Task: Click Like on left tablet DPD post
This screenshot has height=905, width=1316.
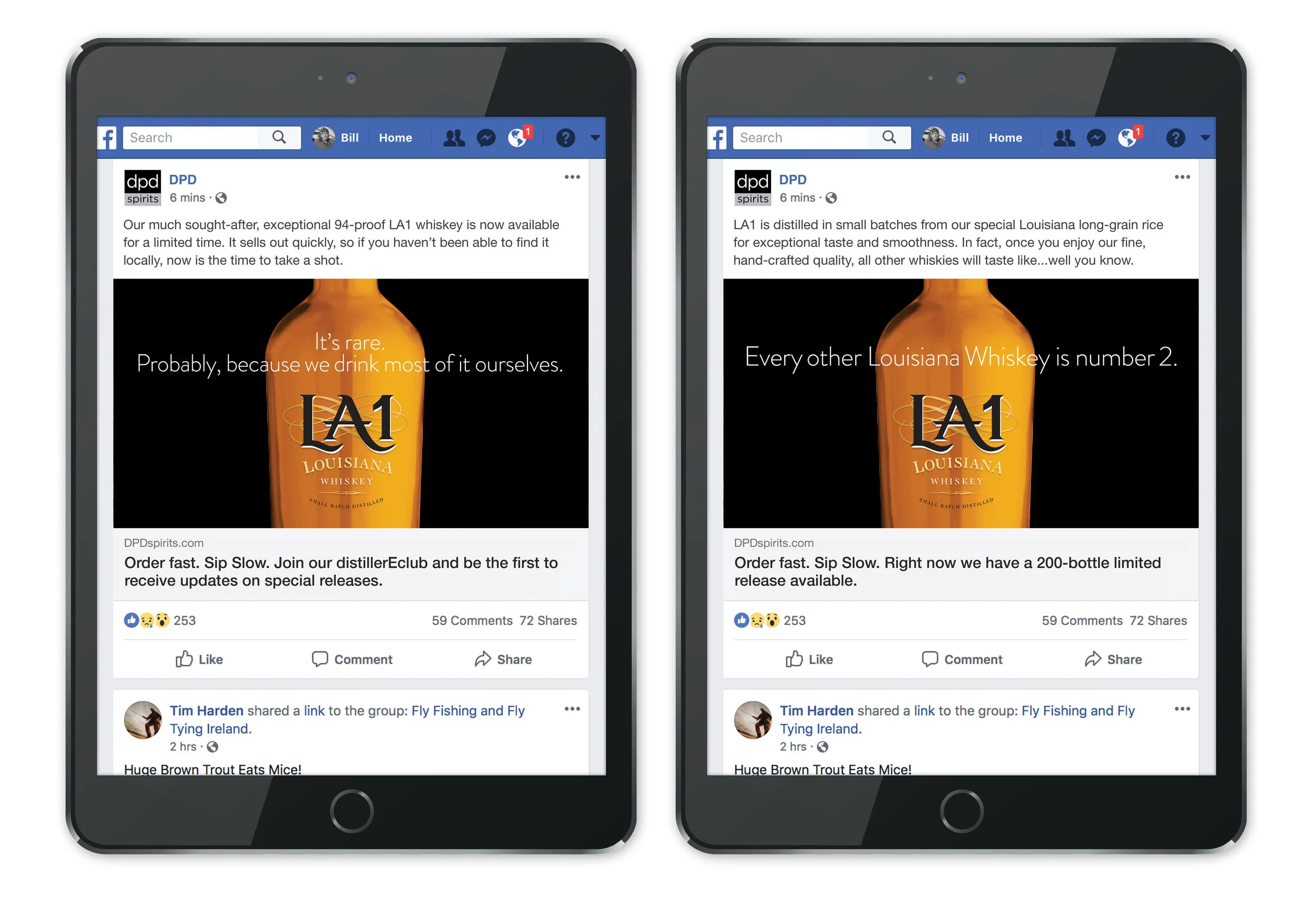Action: [199, 660]
